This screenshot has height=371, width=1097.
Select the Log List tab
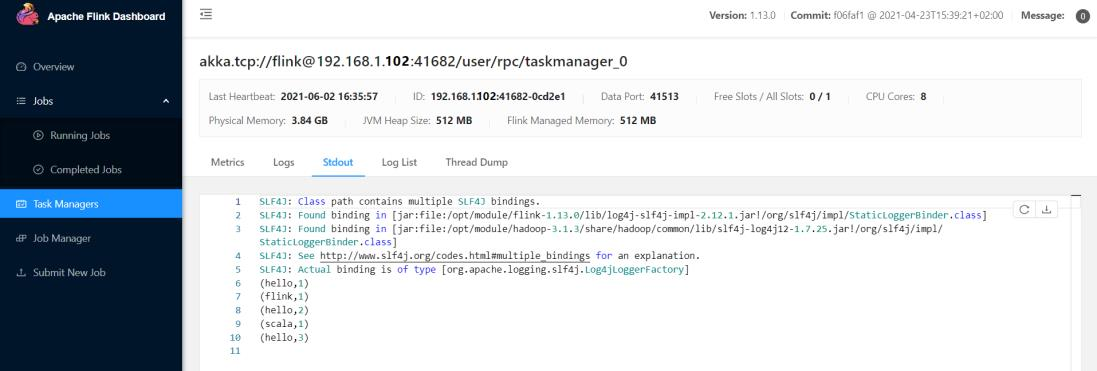(x=399, y=162)
